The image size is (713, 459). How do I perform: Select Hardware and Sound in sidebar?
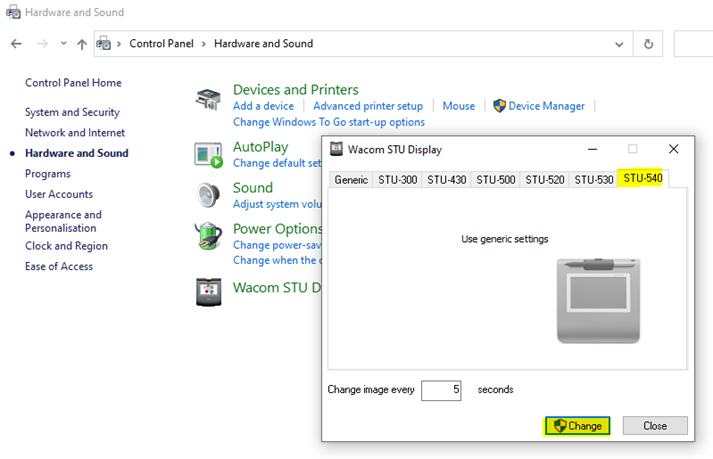pos(77,153)
